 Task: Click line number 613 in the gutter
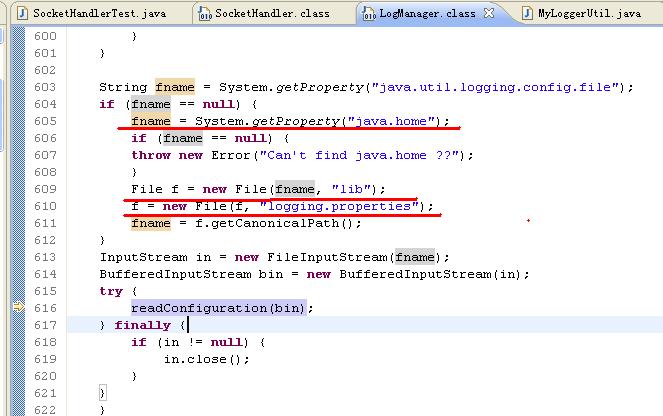pos(45,257)
